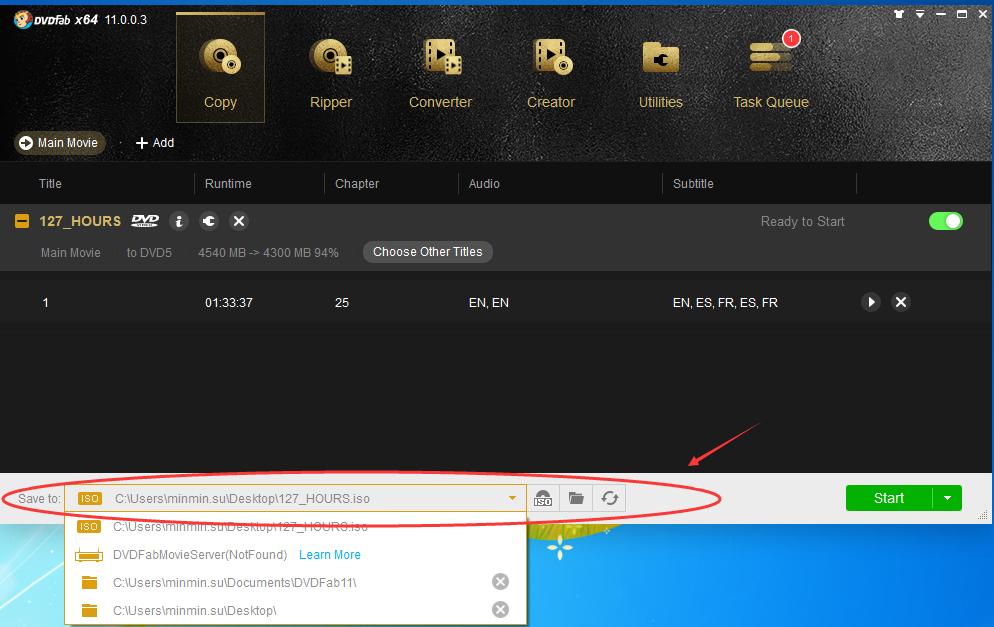Screen dimensions: 994x627
Task: Expand the Save to path dropdown
Action: [x=512, y=498]
